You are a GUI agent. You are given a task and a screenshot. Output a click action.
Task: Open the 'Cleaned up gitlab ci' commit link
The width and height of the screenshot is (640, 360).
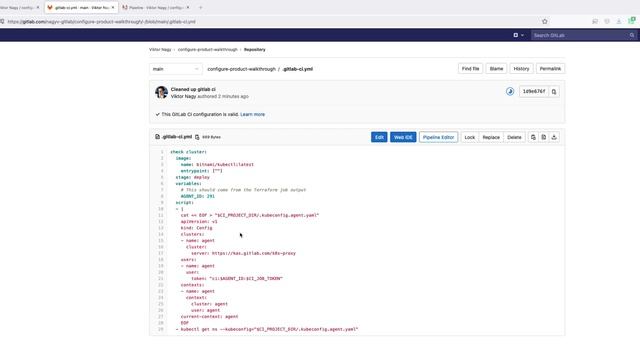[x=193, y=89]
